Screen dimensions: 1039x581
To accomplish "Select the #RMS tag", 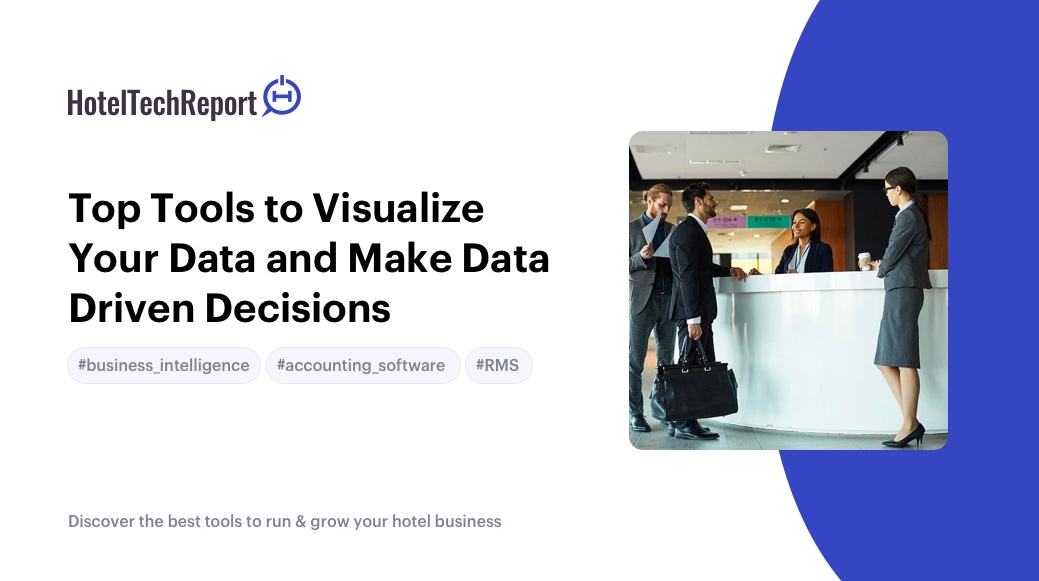I will 498,365.
